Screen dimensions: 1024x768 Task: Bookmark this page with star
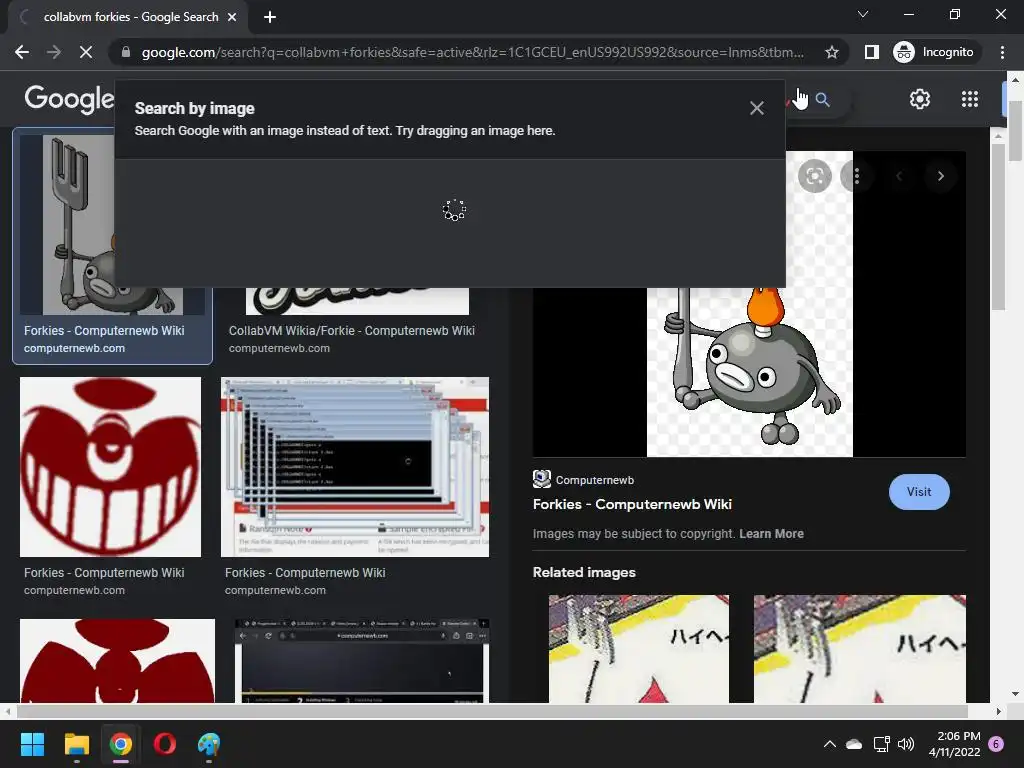831,52
